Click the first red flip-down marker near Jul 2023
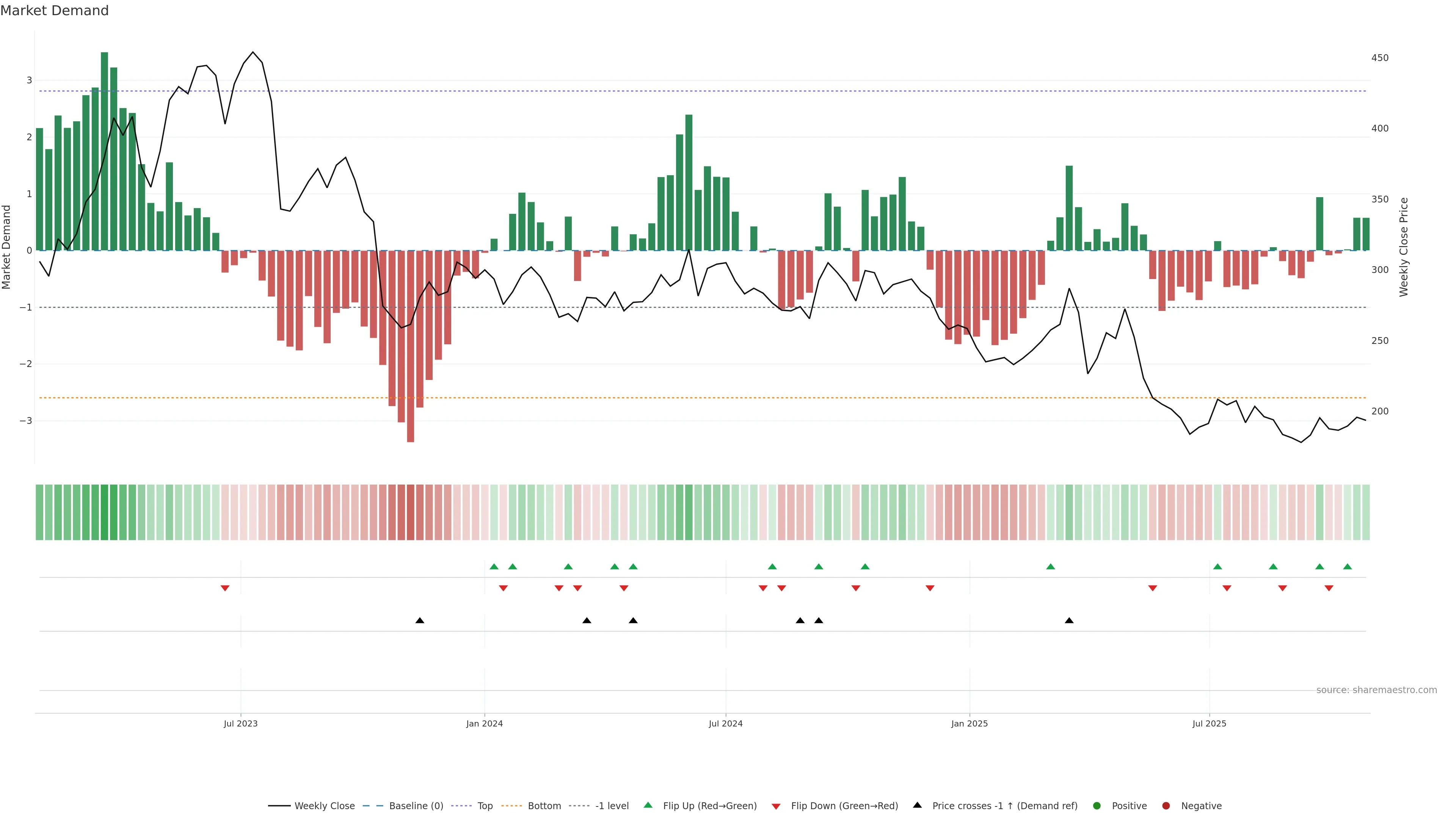Image resolution: width=1456 pixels, height=819 pixels. pos(225,588)
